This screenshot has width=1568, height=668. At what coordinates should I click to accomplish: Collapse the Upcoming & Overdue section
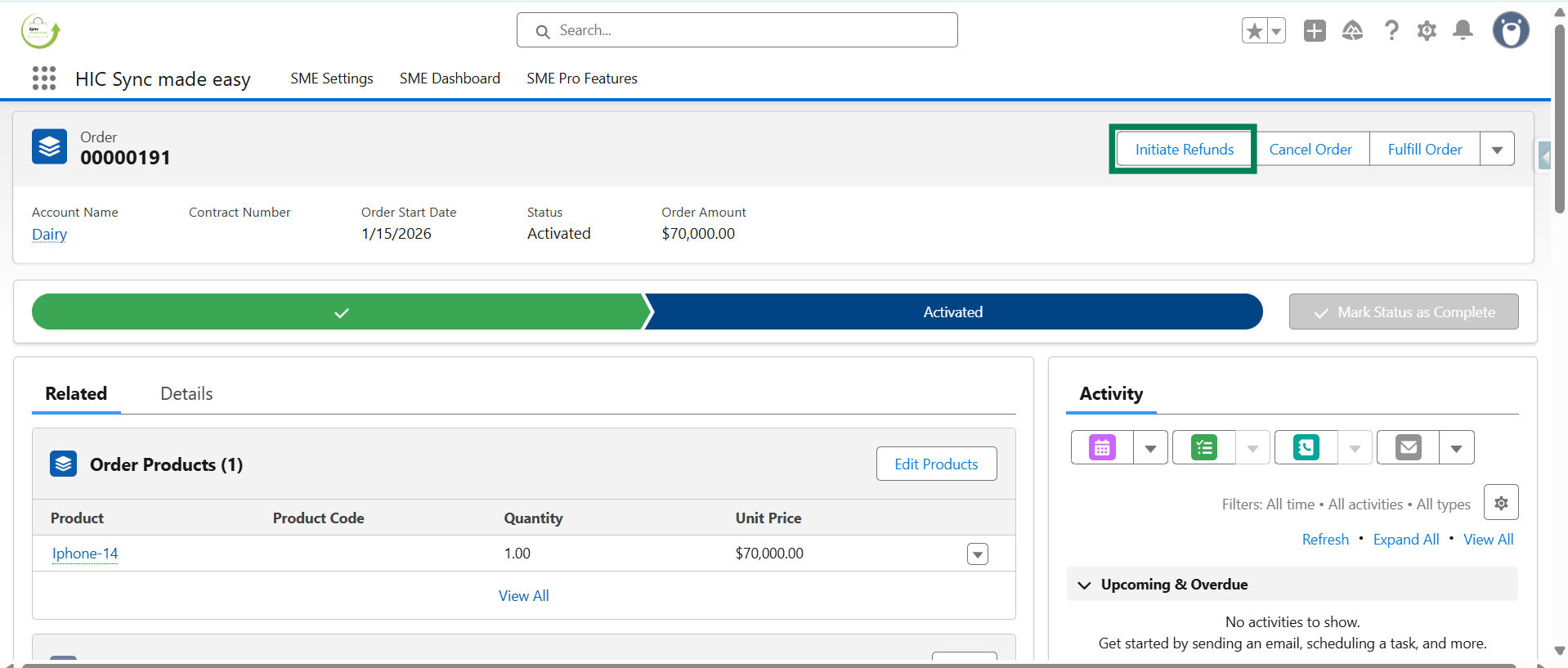click(x=1085, y=585)
